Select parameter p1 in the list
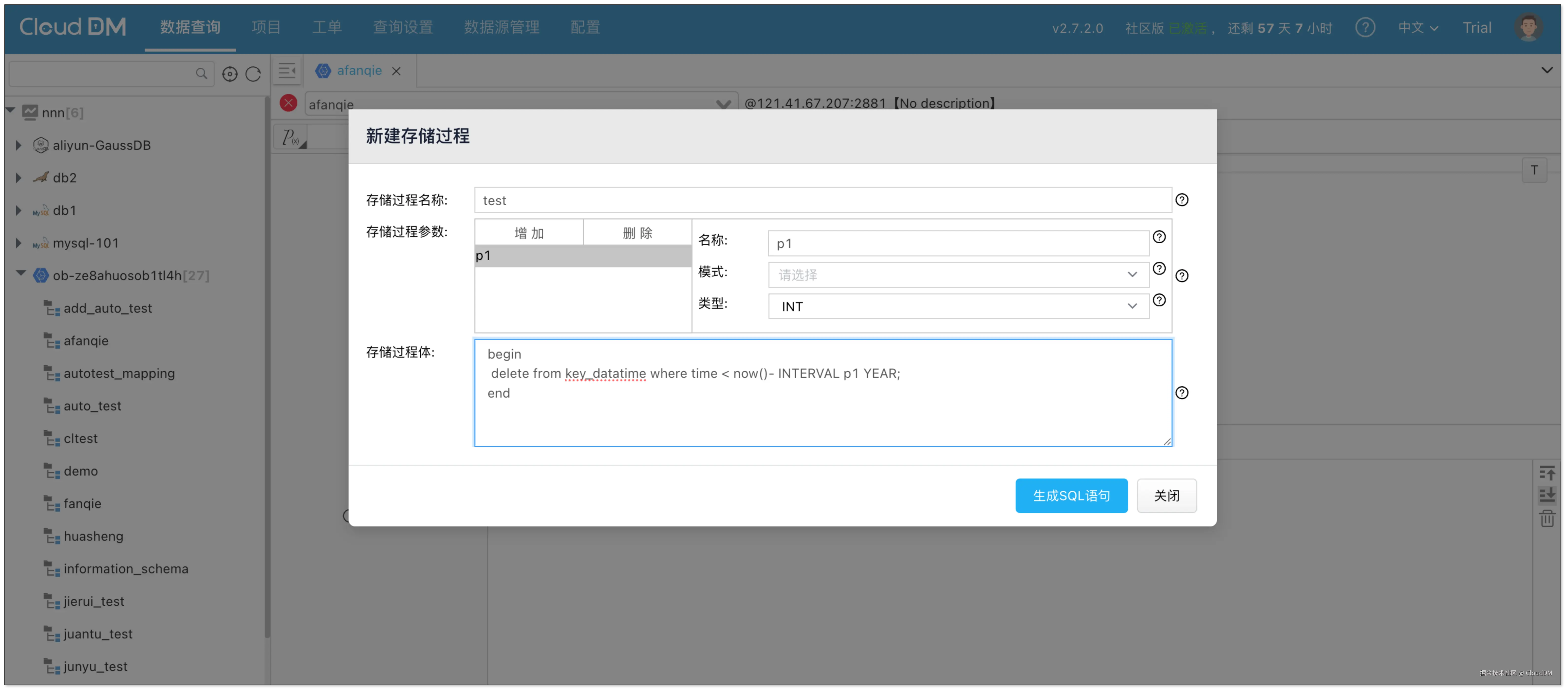This screenshot has height=692, width=1568. [x=582, y=256]
